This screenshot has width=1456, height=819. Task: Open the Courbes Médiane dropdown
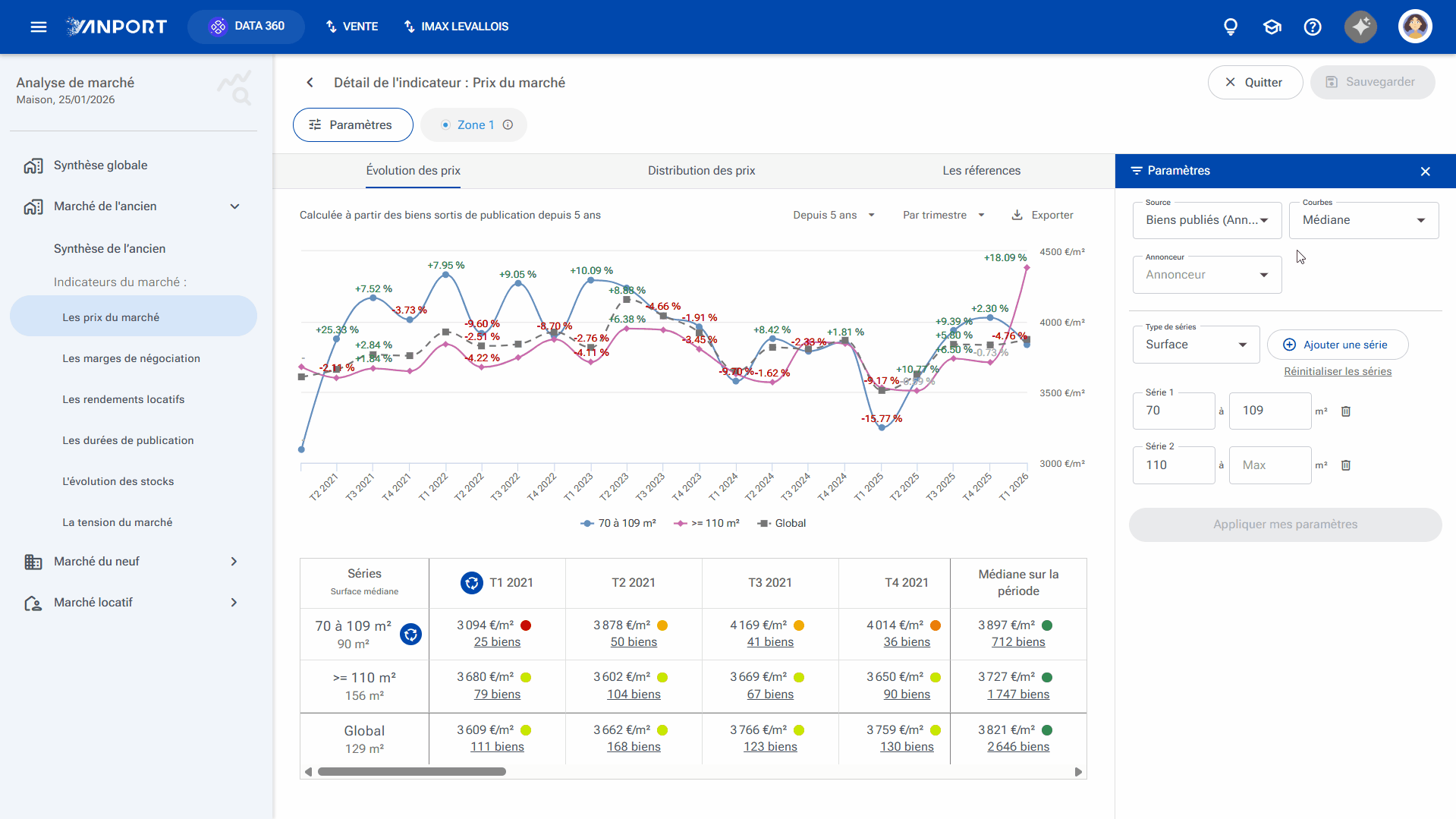coord(1363,220)
